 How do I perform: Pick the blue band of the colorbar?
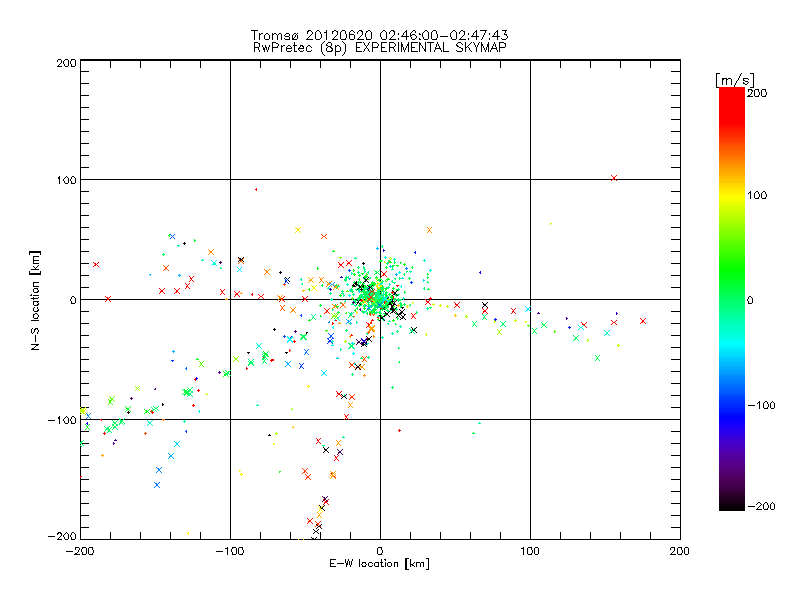point(732,400)
